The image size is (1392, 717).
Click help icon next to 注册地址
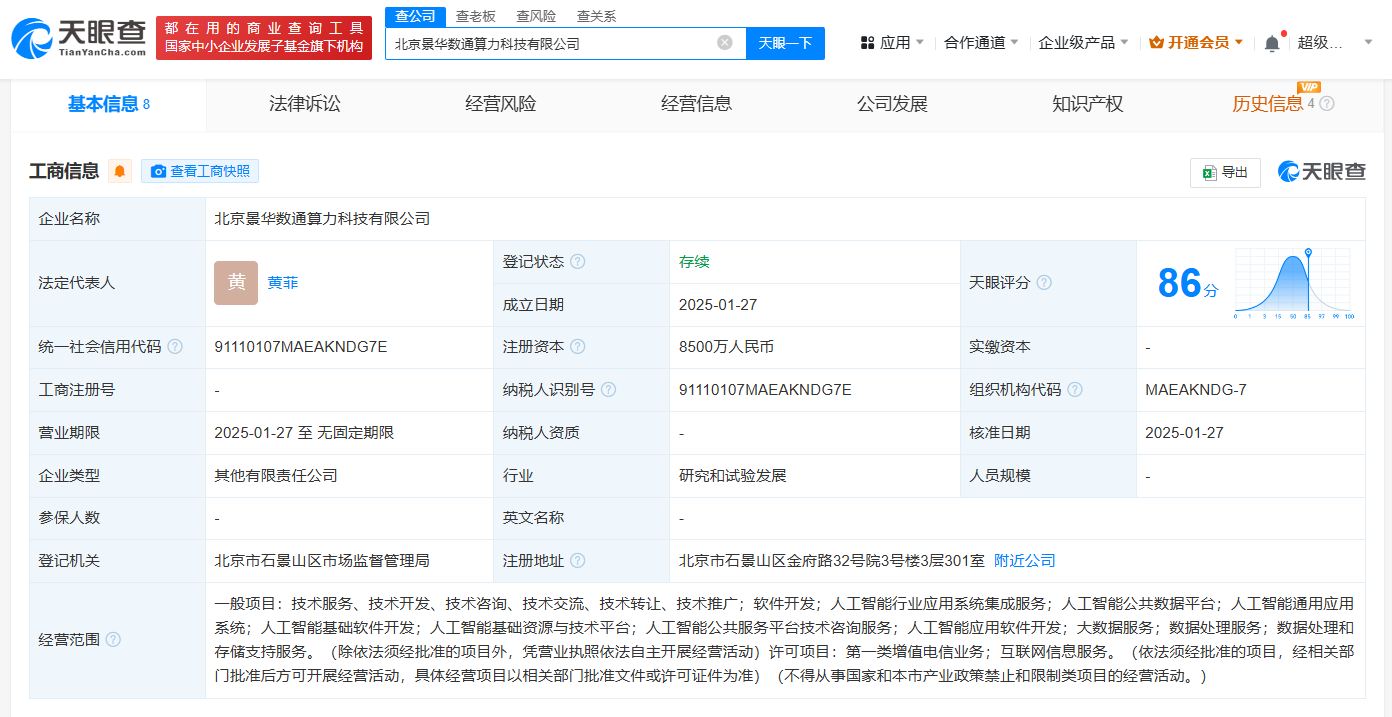578,561
